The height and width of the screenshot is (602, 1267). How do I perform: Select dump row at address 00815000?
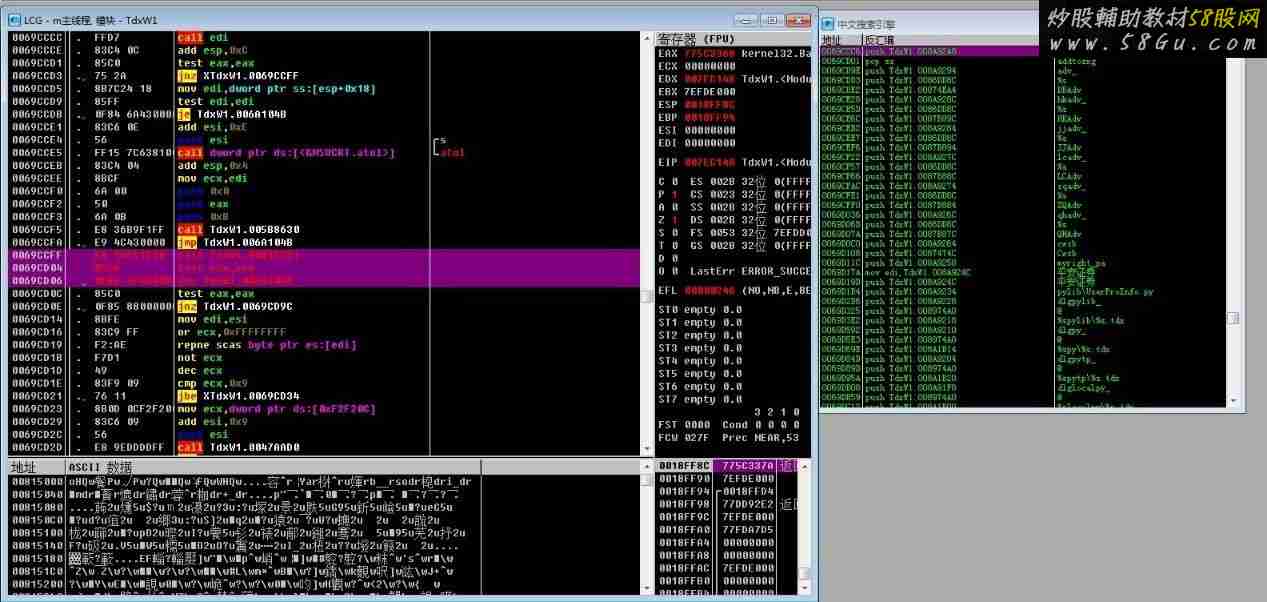pos(325,480)
